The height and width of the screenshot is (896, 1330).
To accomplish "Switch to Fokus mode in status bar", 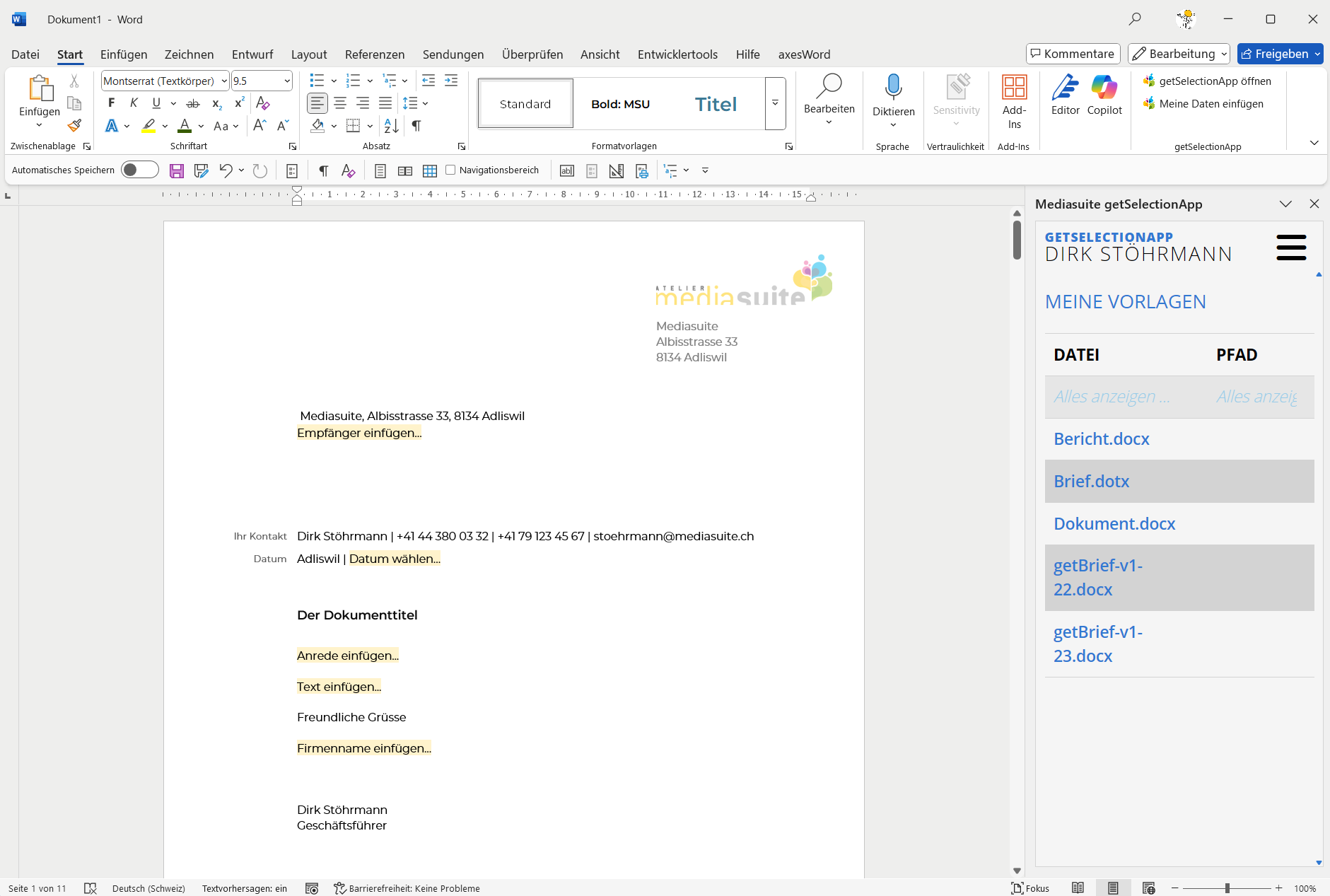I will [1030, 888].
